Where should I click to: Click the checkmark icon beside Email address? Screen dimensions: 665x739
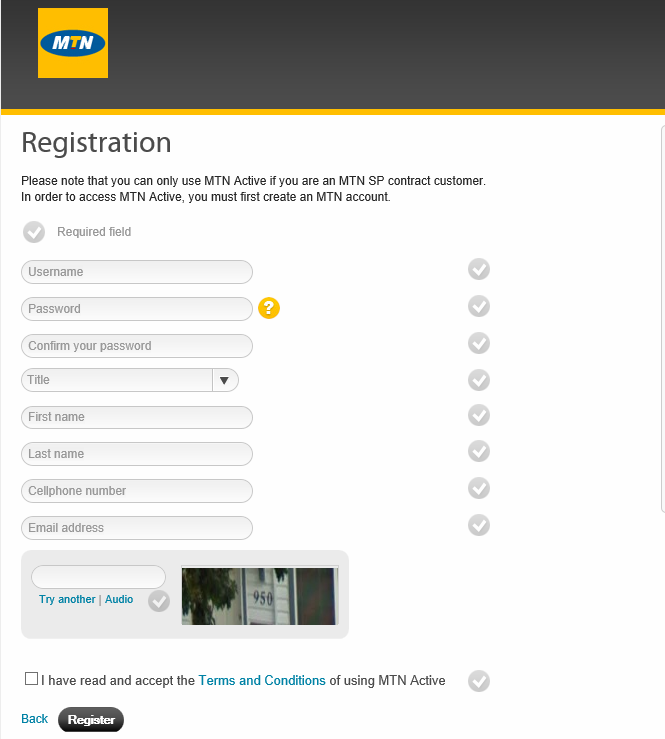(x=479, y=525)
